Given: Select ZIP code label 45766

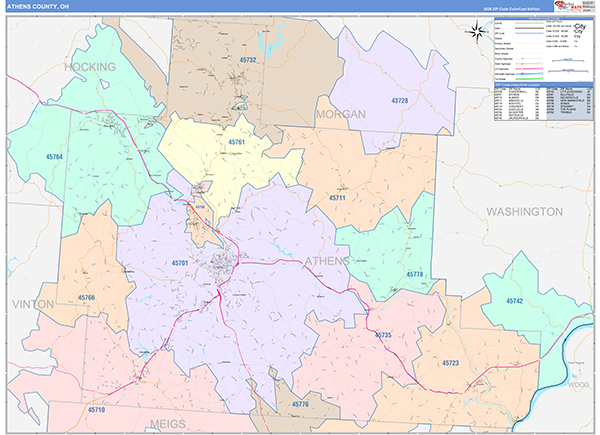Looking at the screenshot, I should tap(86, 297).
